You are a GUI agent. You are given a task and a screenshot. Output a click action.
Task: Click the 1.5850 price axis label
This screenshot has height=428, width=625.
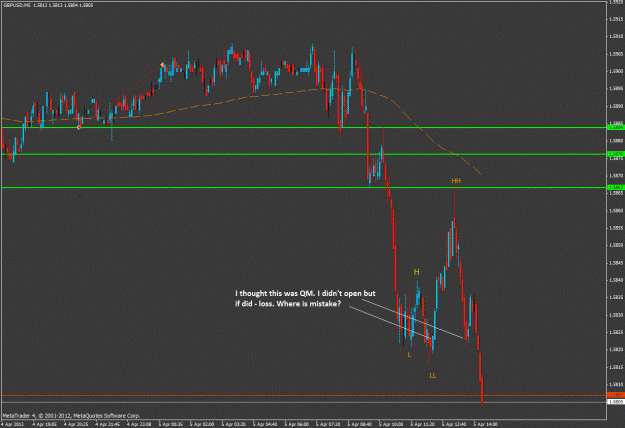tap(616, 245)
